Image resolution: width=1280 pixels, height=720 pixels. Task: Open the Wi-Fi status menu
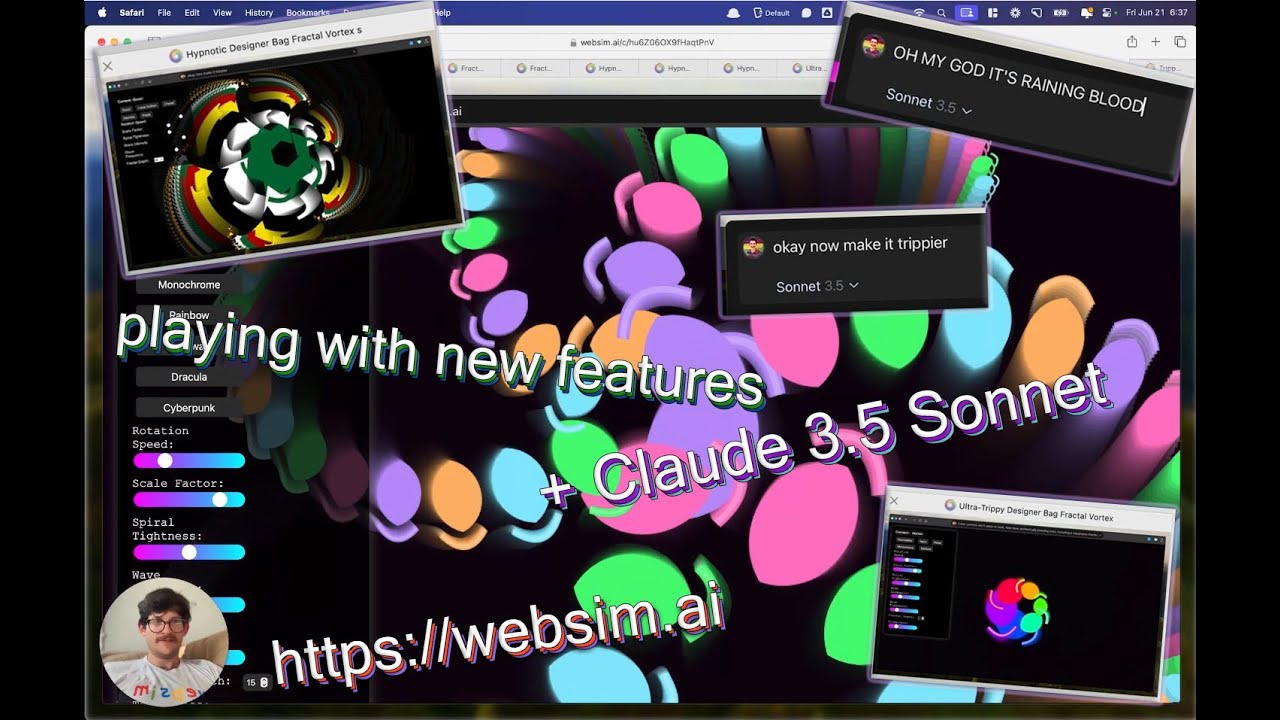tap(919, 13)
